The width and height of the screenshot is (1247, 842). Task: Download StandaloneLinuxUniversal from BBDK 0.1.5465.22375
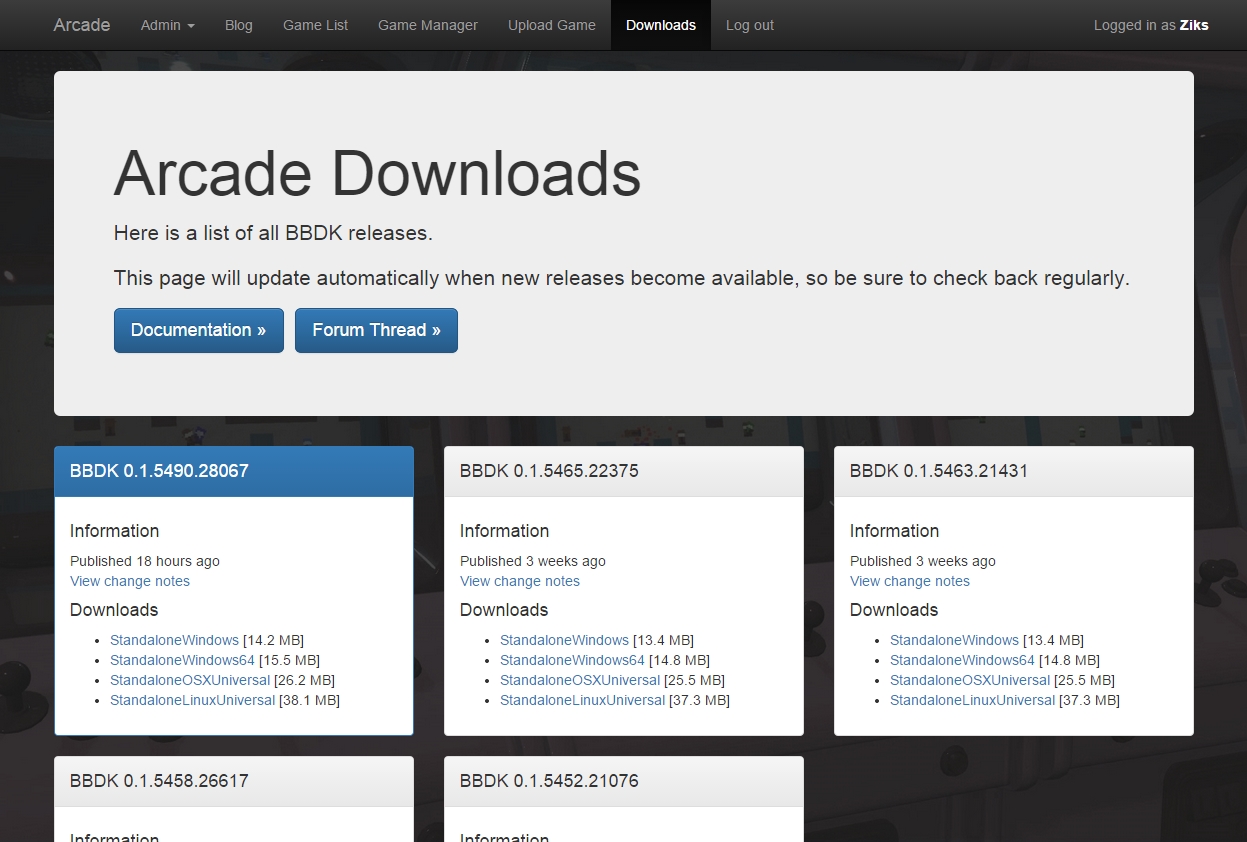[583, 700]
